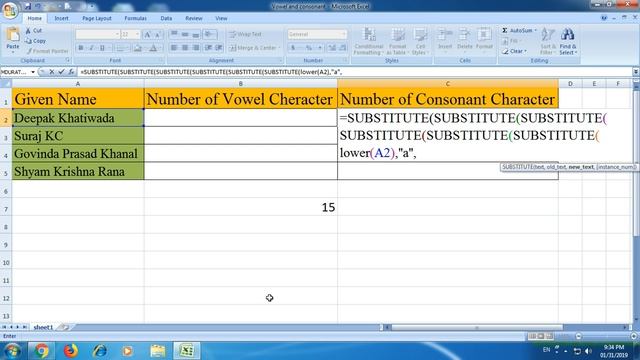Click the Wrap Text command
The height and width of the screenshot is (360, 640).
pos(246,34)
